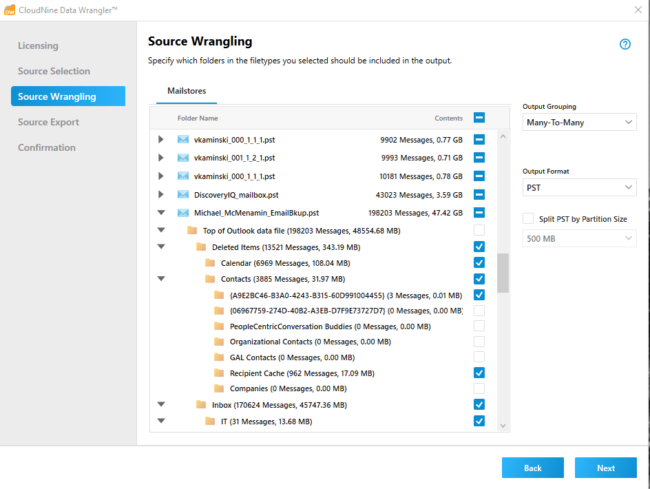Click the Next button
Viewport: 650px width, 489px height.
pos(605,467)
